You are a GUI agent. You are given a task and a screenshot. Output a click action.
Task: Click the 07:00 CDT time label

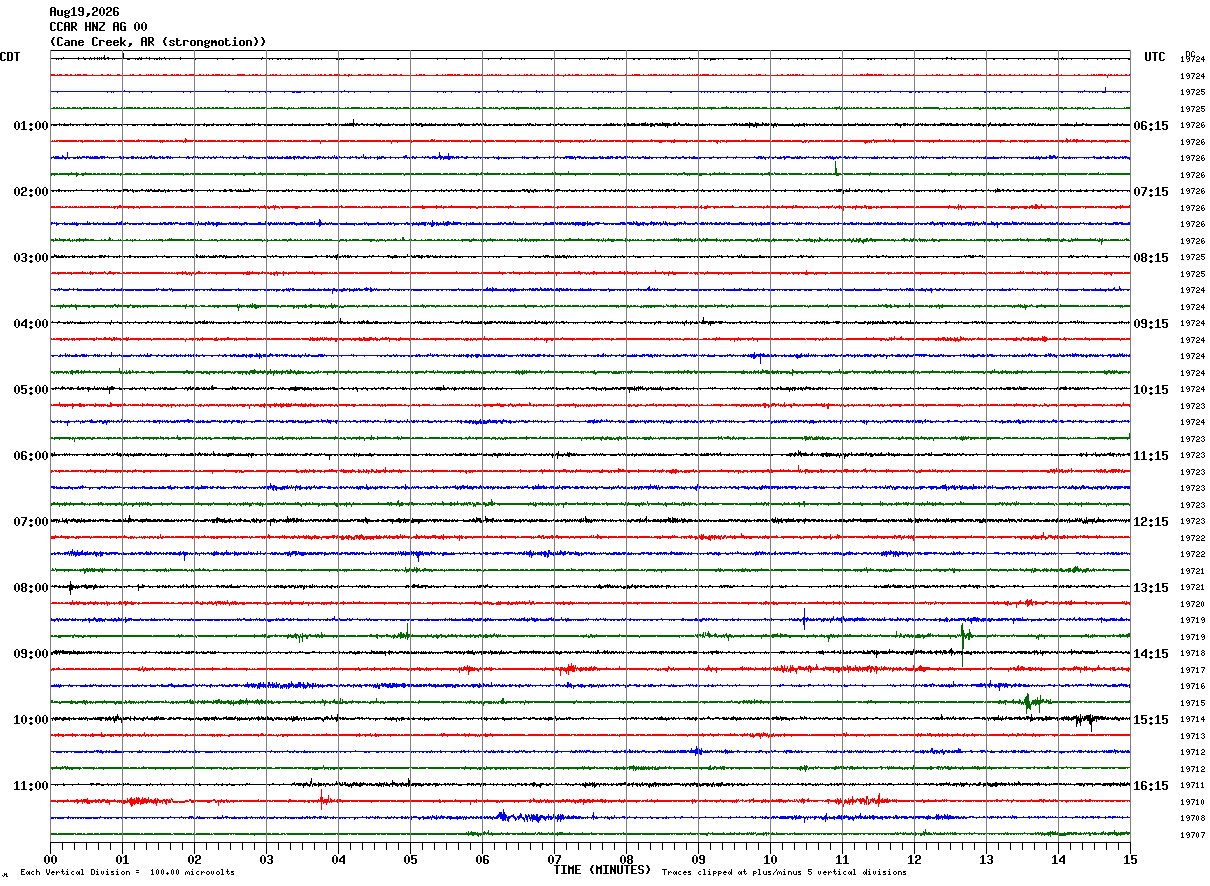point(31,522)
